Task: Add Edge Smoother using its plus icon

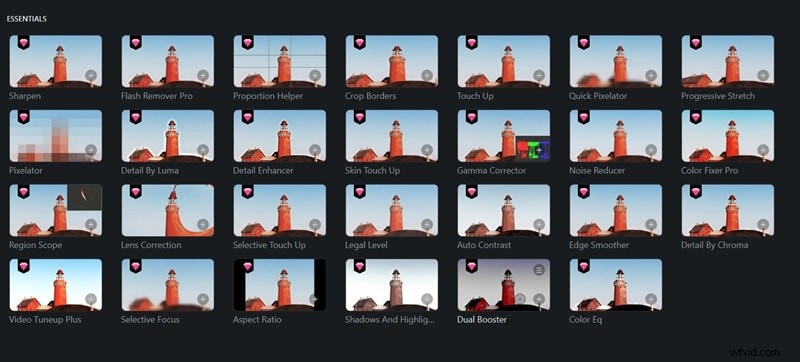Action: [x=651, y=224]
